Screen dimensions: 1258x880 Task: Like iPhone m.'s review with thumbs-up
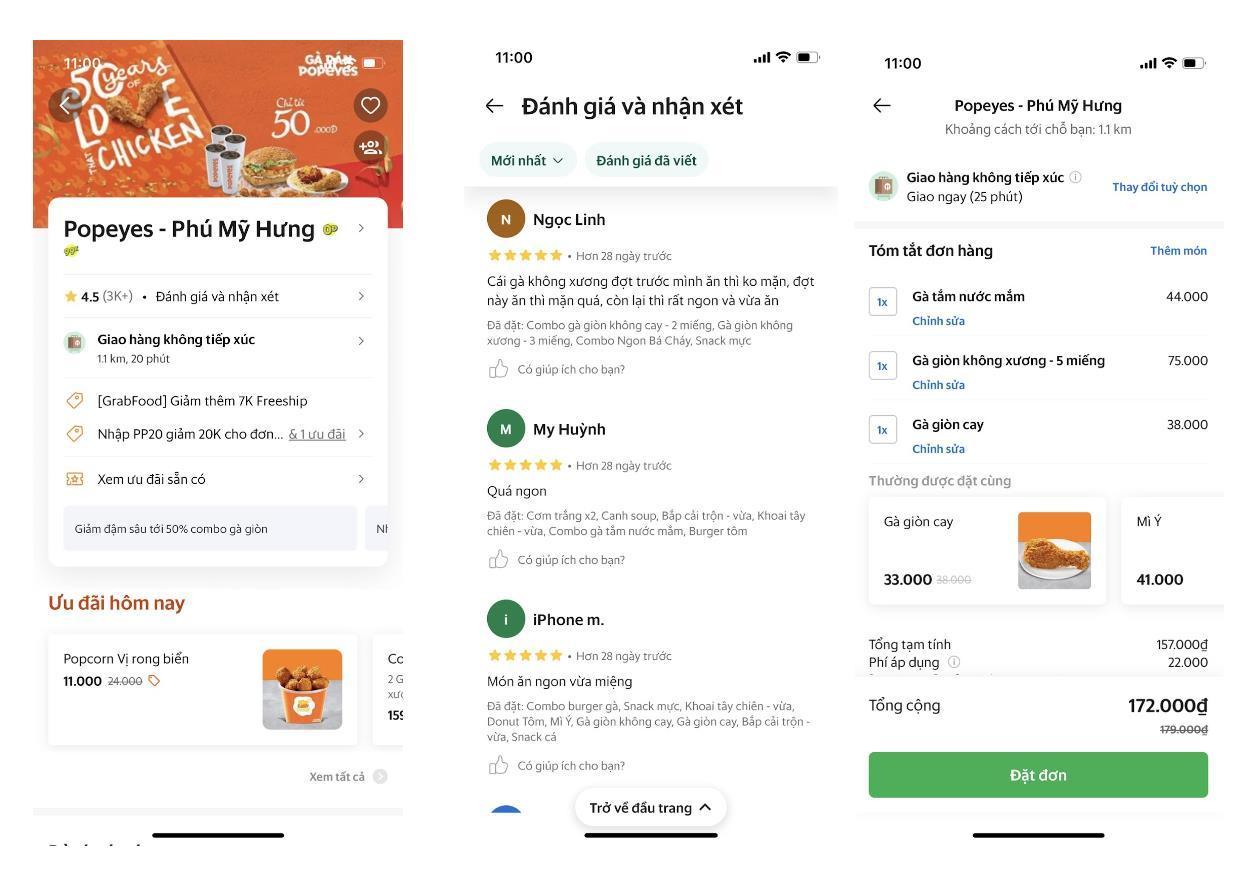pyautogui.click(x=498, y=765)
